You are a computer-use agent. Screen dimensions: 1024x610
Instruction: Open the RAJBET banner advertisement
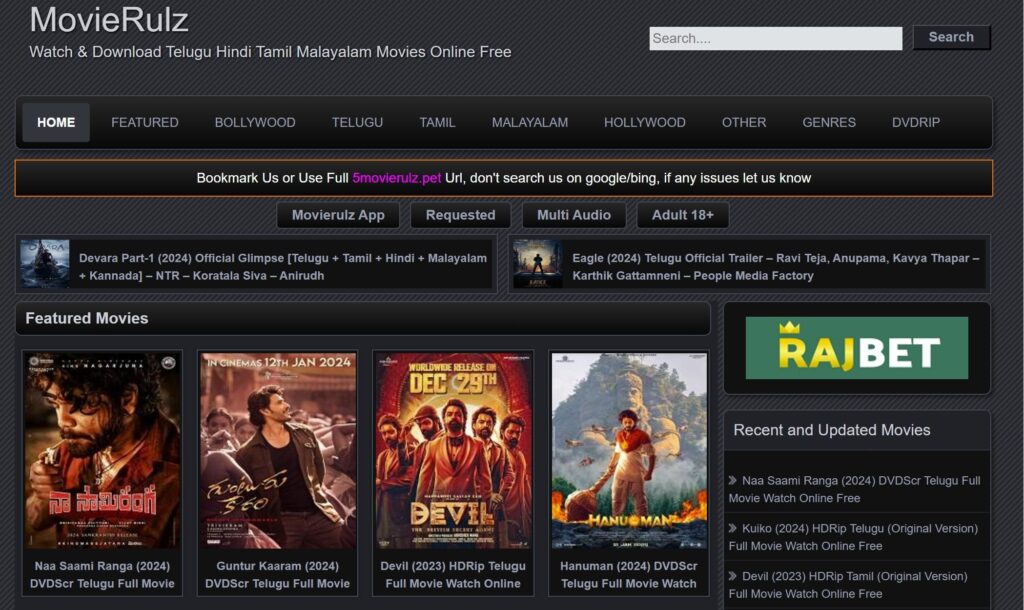(856, 347)
